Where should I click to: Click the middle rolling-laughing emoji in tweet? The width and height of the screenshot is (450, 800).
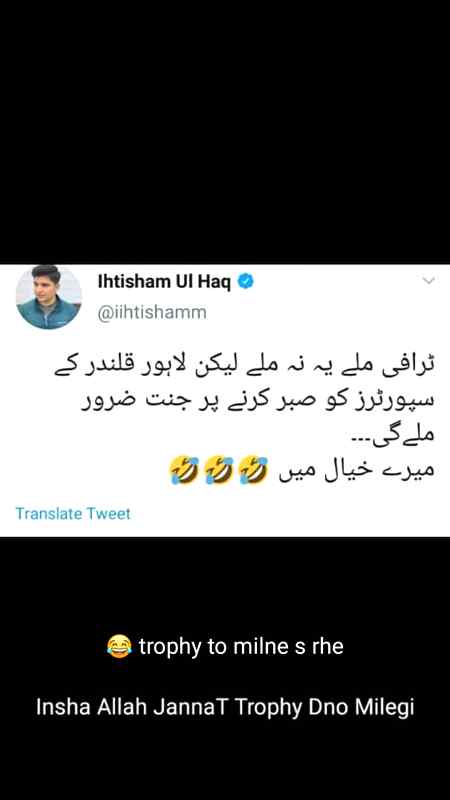[x=218, y=470]
